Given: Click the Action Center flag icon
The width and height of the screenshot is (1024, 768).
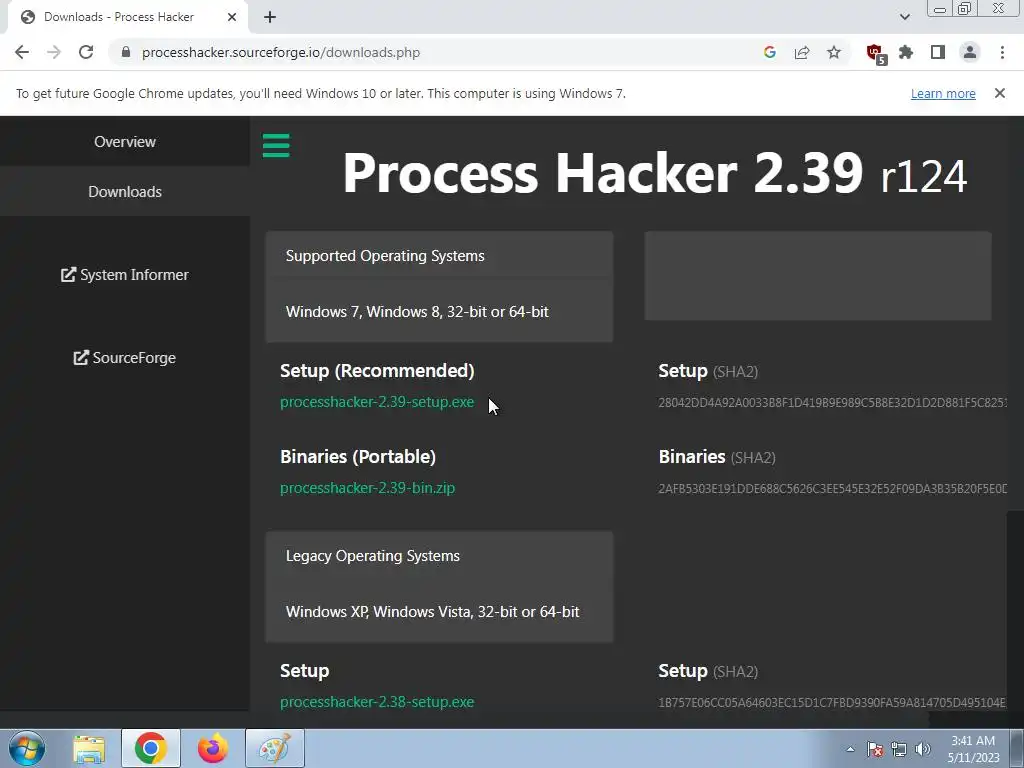Looking at the screenshot, I should pyautogui.click(x=875, y=749).
